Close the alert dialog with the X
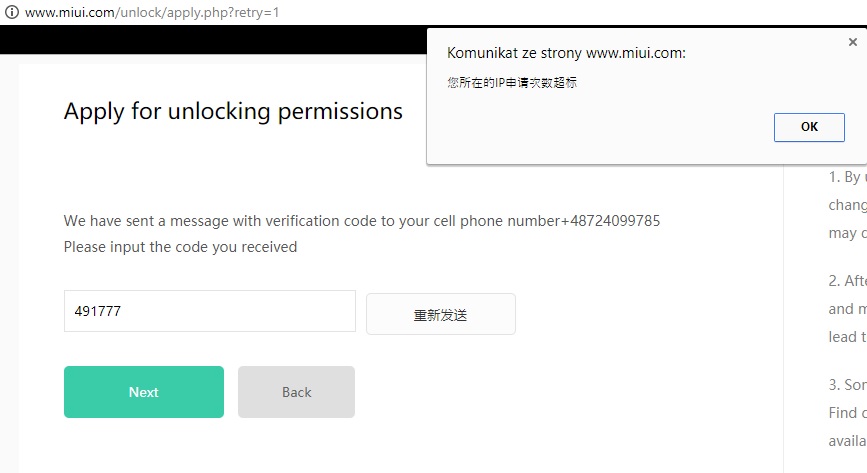 click(x=852, y=43)
